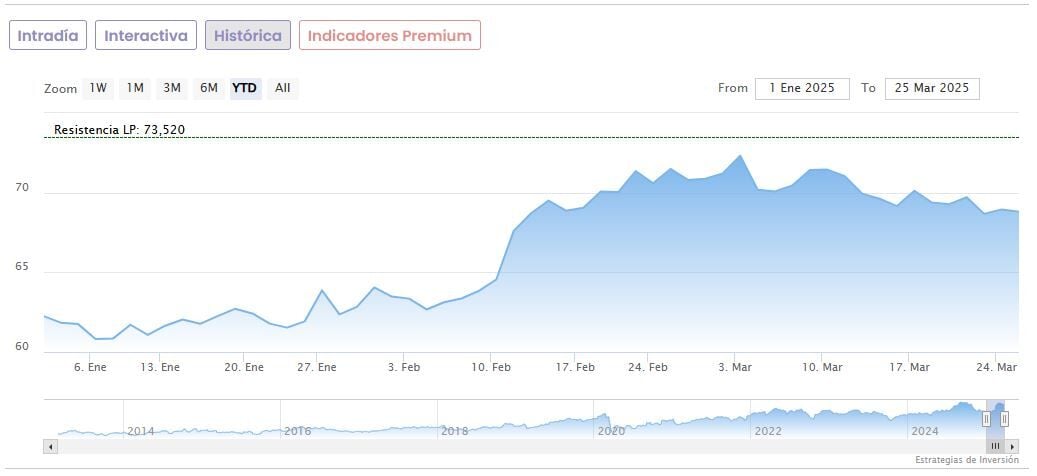The image size is (1037, 476).
Task: Click the From date field
Action: pyautogui.click(x=802, y=88)
